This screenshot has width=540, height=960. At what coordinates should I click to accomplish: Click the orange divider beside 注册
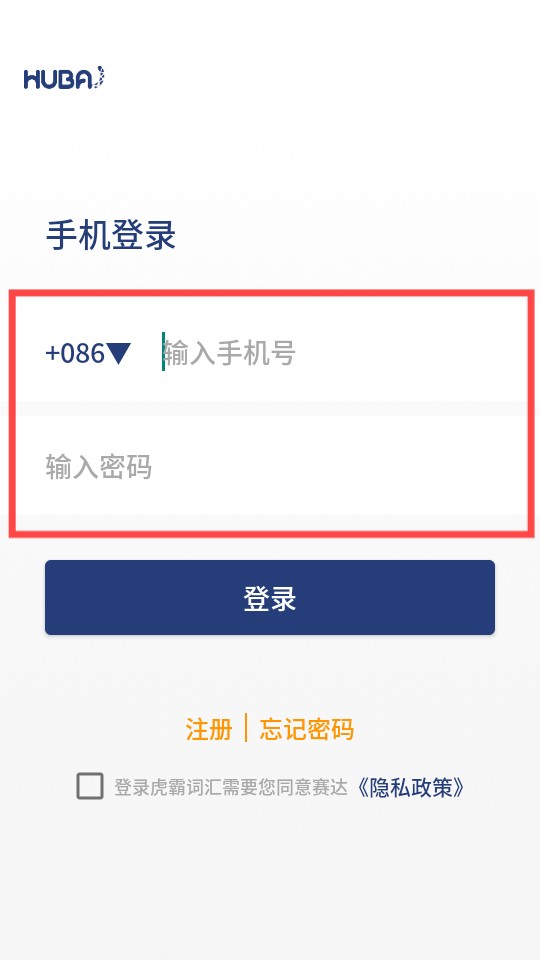coord(246,728)
